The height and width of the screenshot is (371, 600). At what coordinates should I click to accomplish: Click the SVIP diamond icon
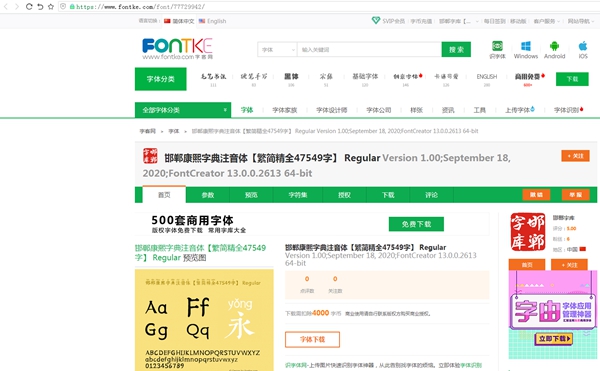pyautogui.click(x=376, y=21)
